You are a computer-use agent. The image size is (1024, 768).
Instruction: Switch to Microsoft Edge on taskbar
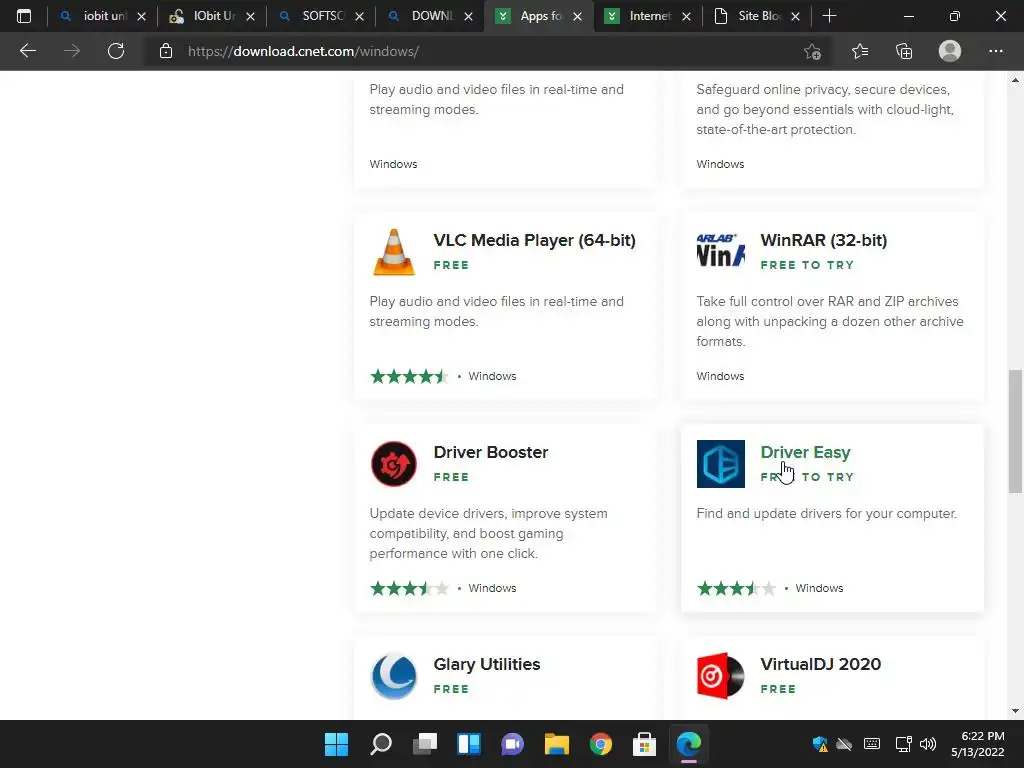688,744
